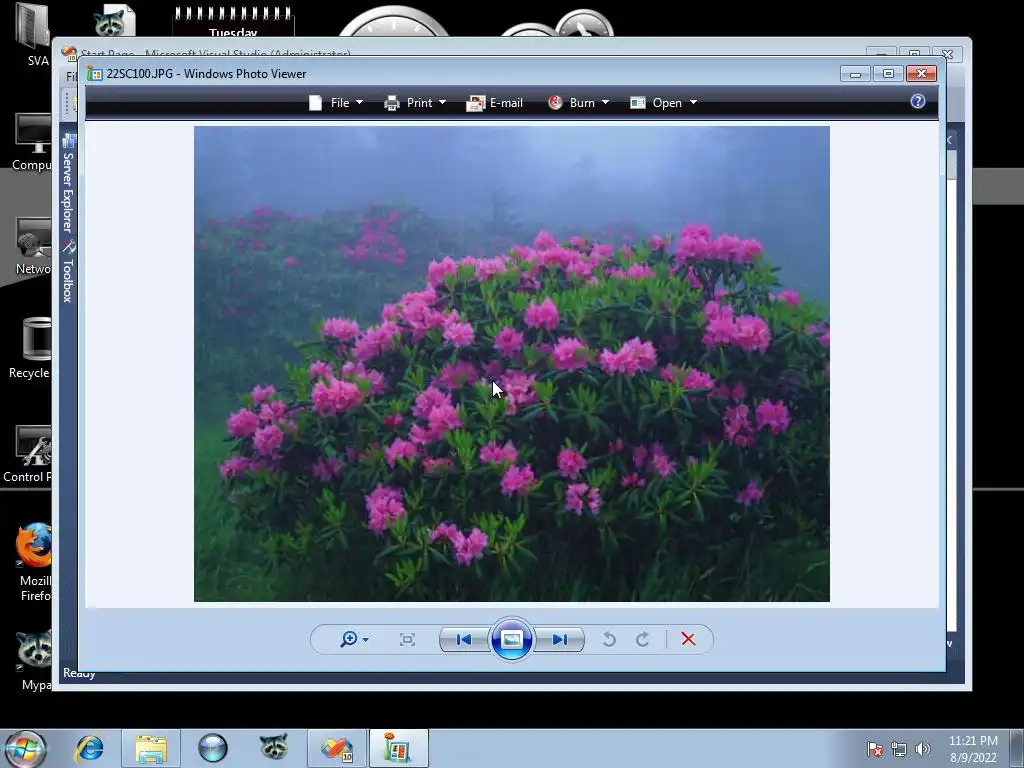Open the Action Center flag icon
1024x768 pixels.
click(x=875, y=749)
